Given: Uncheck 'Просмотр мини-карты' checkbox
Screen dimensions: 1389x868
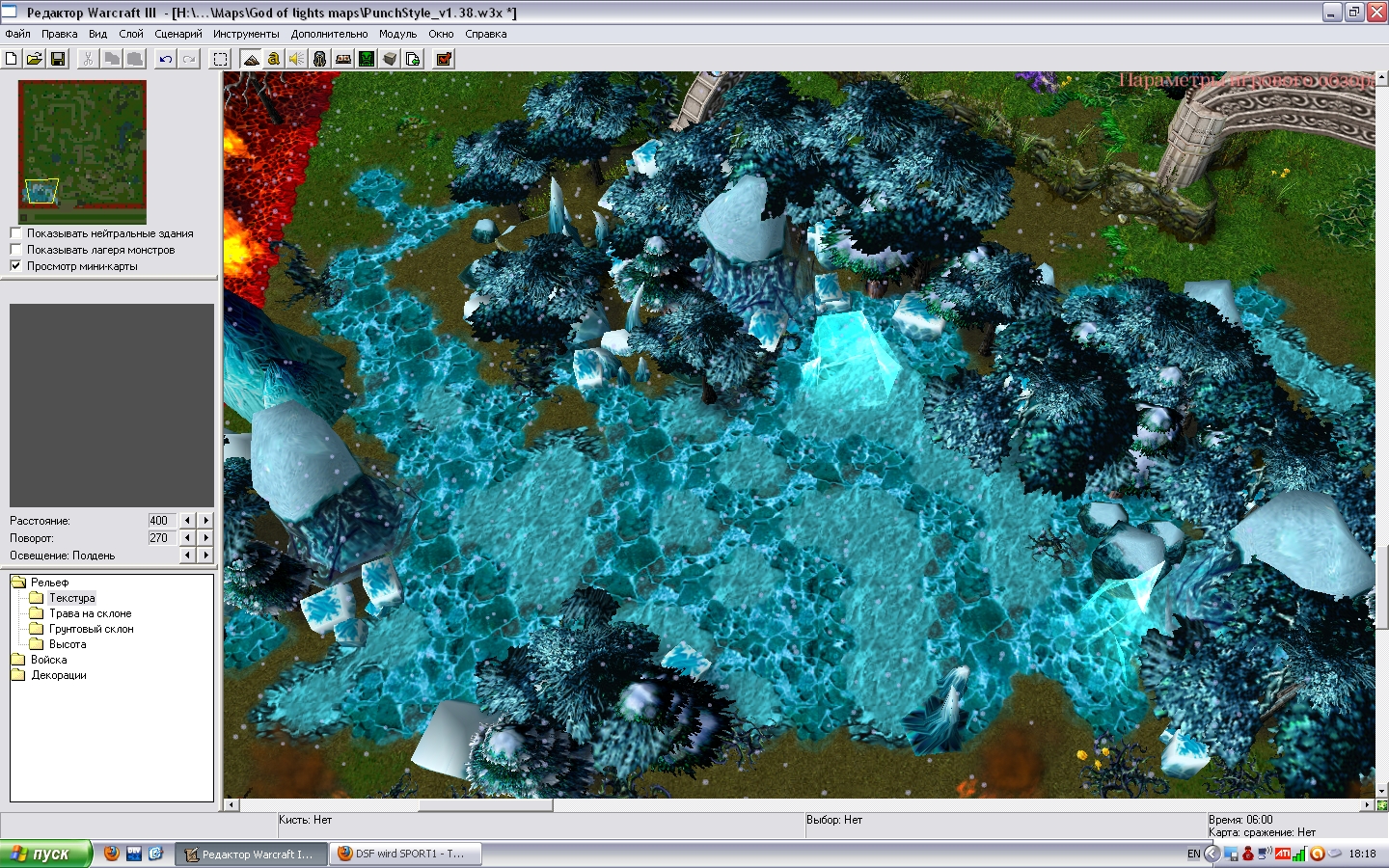Looking at the screenshot, I should [x=15, y=266].
